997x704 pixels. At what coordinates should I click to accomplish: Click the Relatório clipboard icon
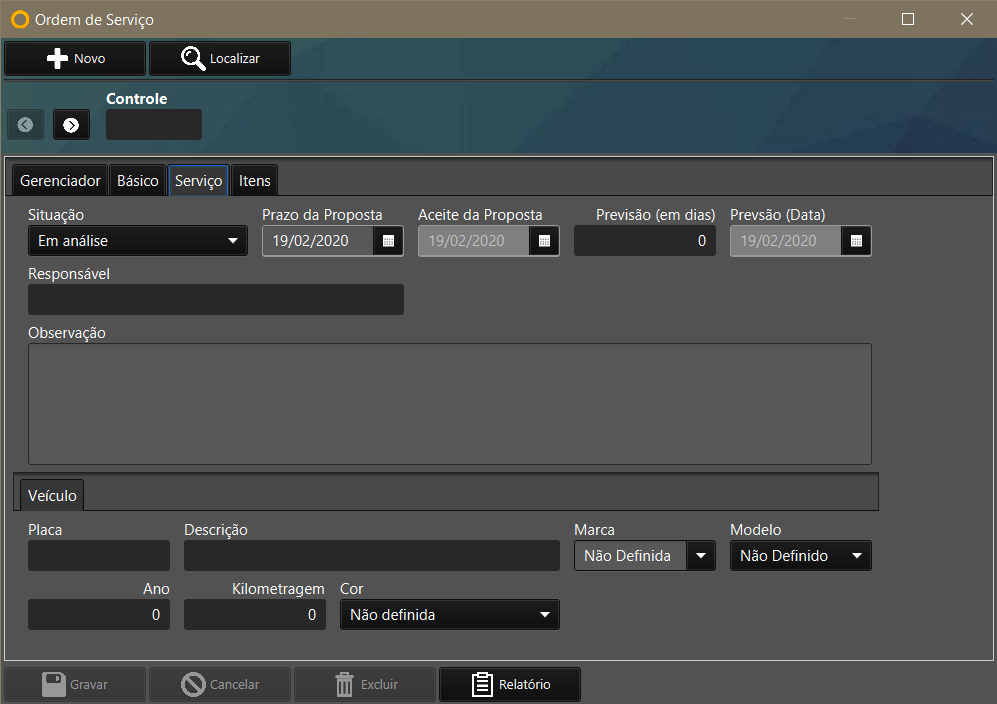click(x=482, y=684)
